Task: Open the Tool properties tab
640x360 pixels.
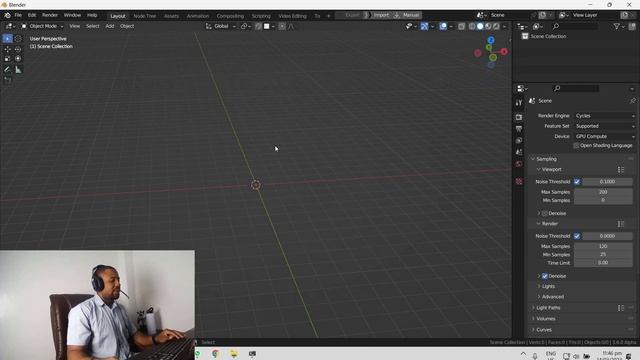Action: [x=519, y=103]
